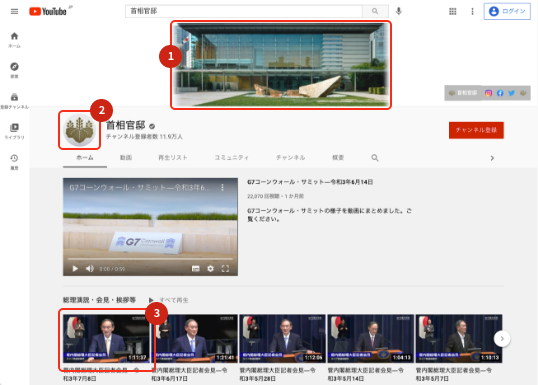The width and height of the screenshot is (538, 385).
Task: Switch to the チャンネル tab
Action: pyautogui.click(x=291, y=158)
